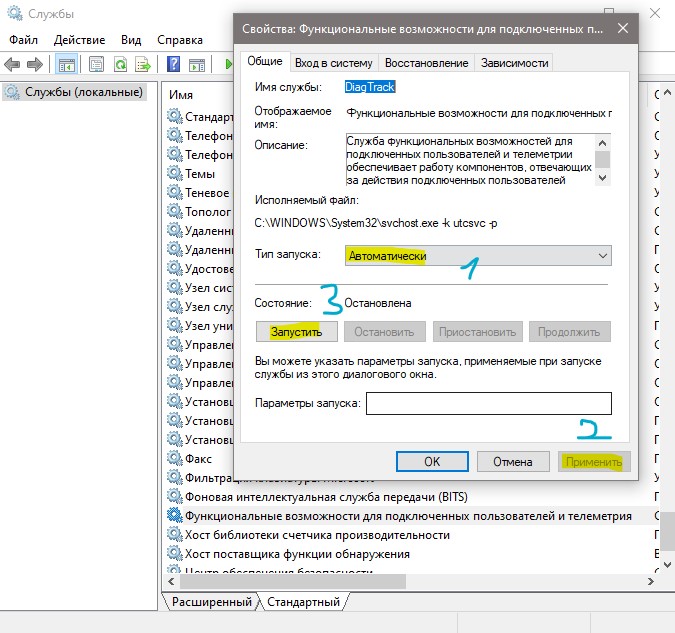The height and width of the screenshot is (633, 675).
Task: Click the services list scroll-up arrow
Action: tap(667, 92)
